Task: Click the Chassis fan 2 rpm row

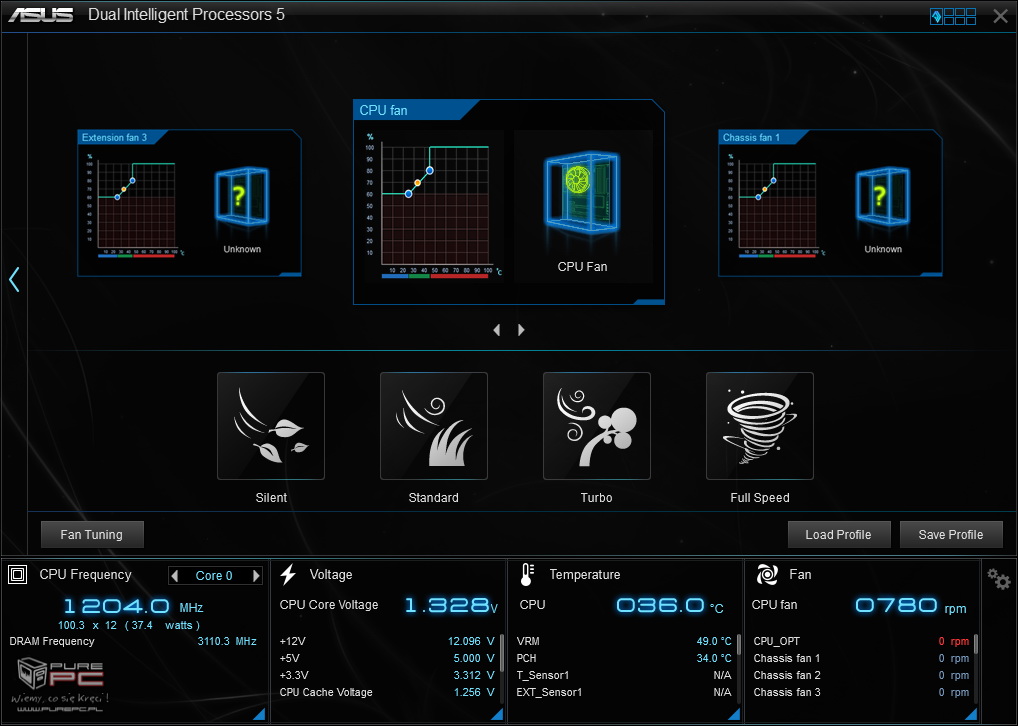Action: click(x=861, y=675)
